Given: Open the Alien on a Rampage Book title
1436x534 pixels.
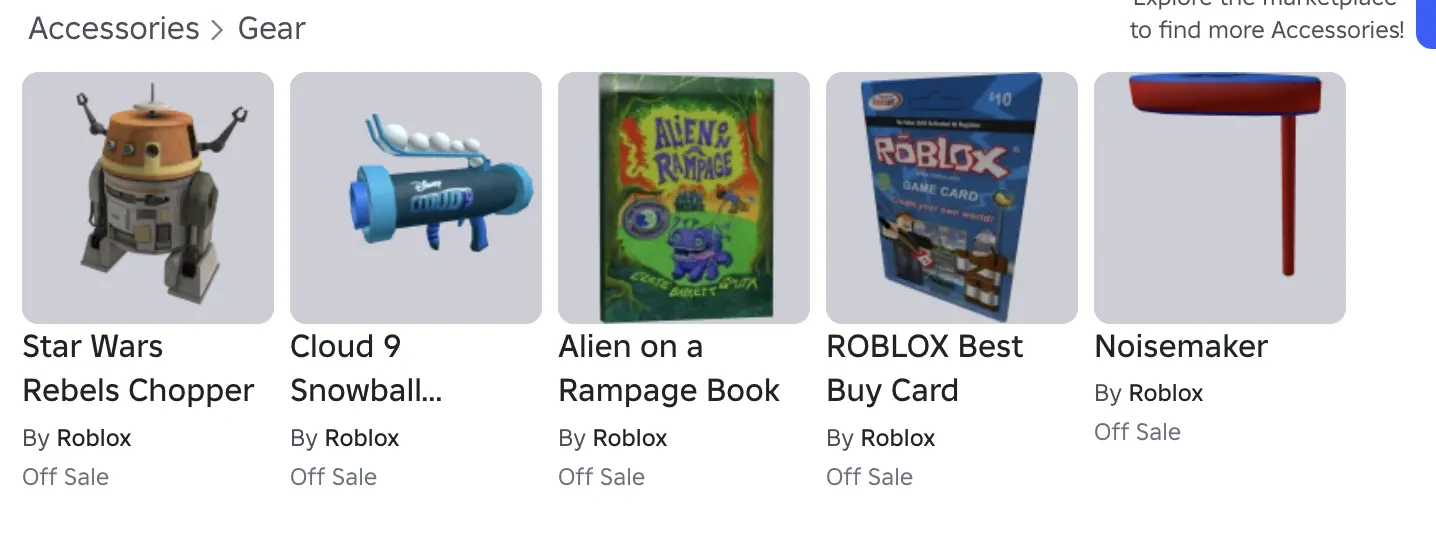Looking at the screenshot, I should pyautogui.click(x=669, y=368).
